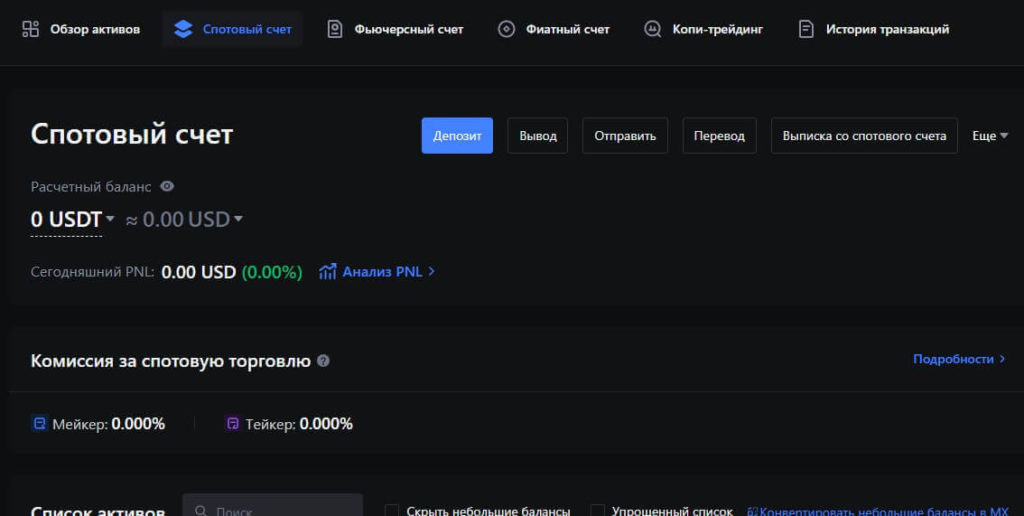The image size is (1024, 516).
Task: Open the Подробности link
Action: [x=958, y=359]
